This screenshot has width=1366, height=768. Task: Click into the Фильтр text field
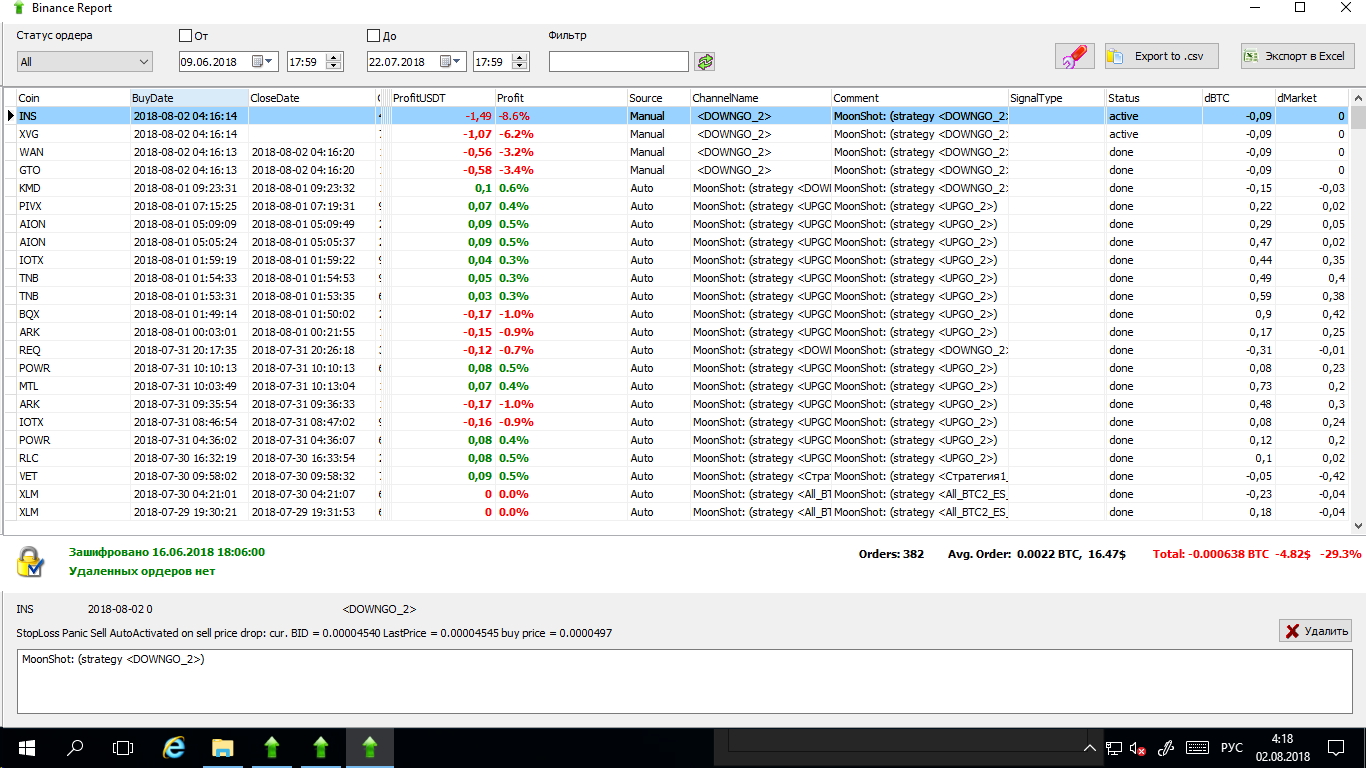point(619,62)
